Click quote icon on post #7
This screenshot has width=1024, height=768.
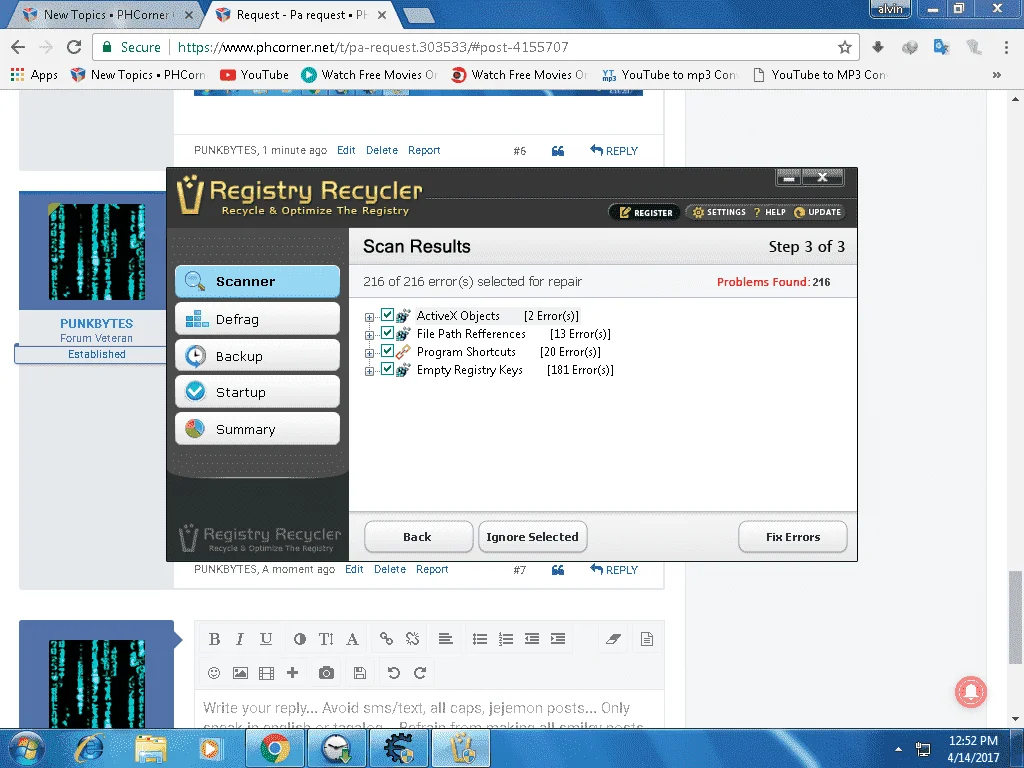(558, 570)
